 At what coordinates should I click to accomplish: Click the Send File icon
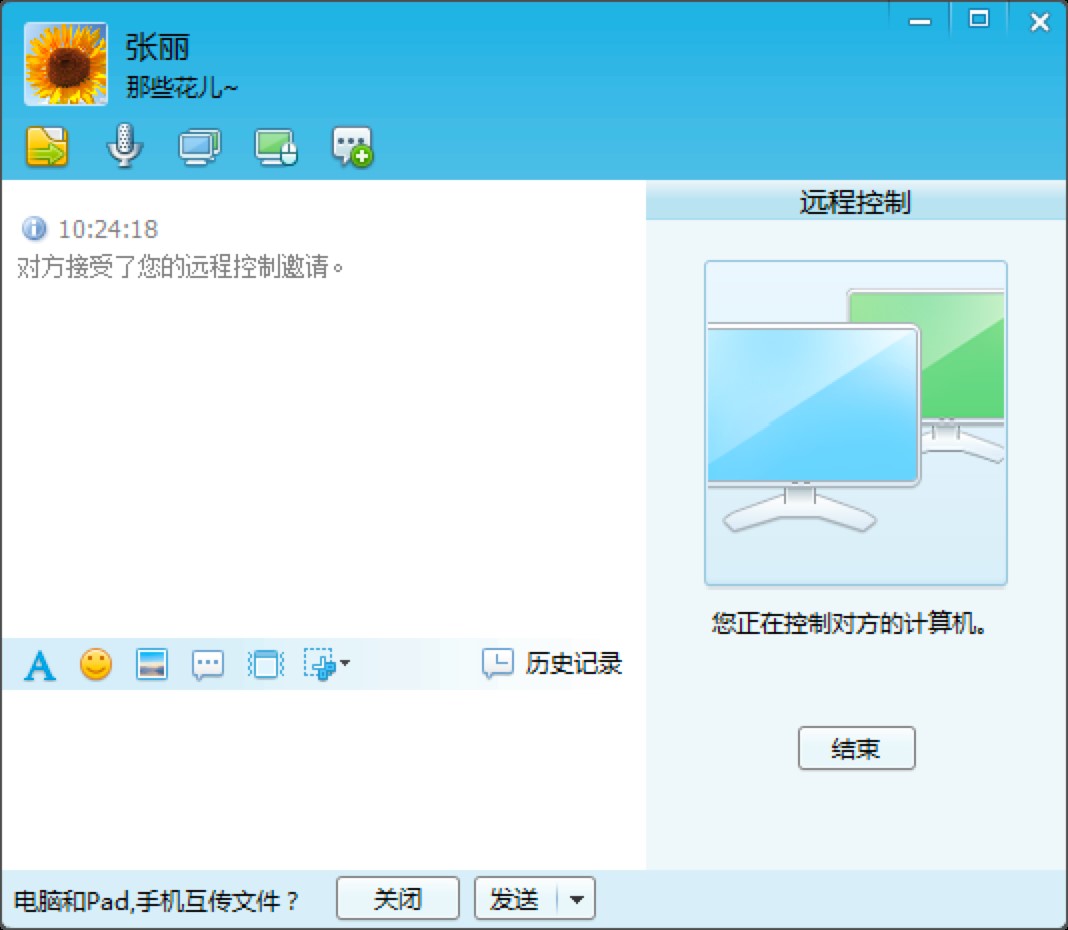pos(44,144)
